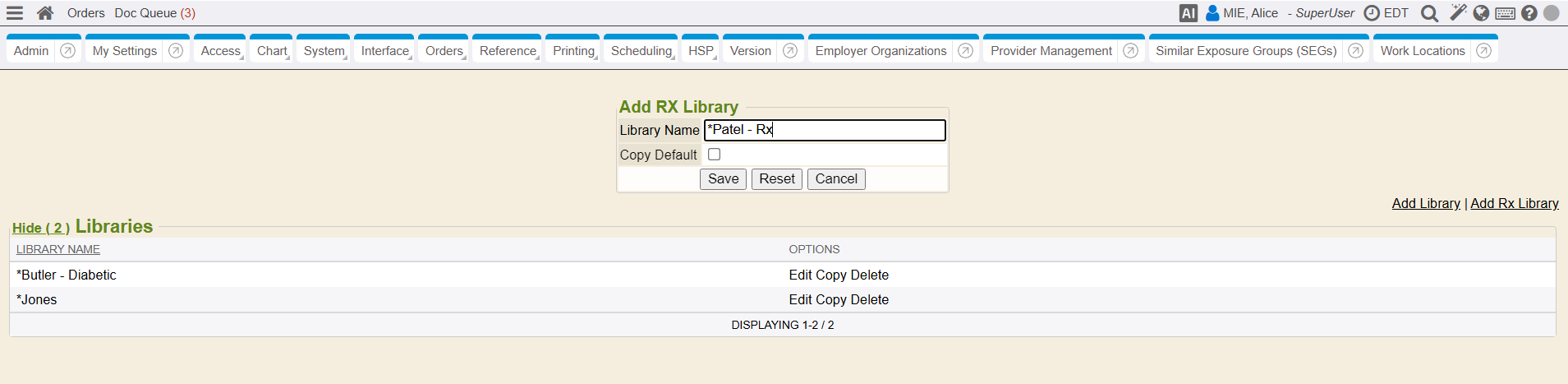Open the hamburger main menu
This screenshot has height=384, width=1568.
(15, 13)
